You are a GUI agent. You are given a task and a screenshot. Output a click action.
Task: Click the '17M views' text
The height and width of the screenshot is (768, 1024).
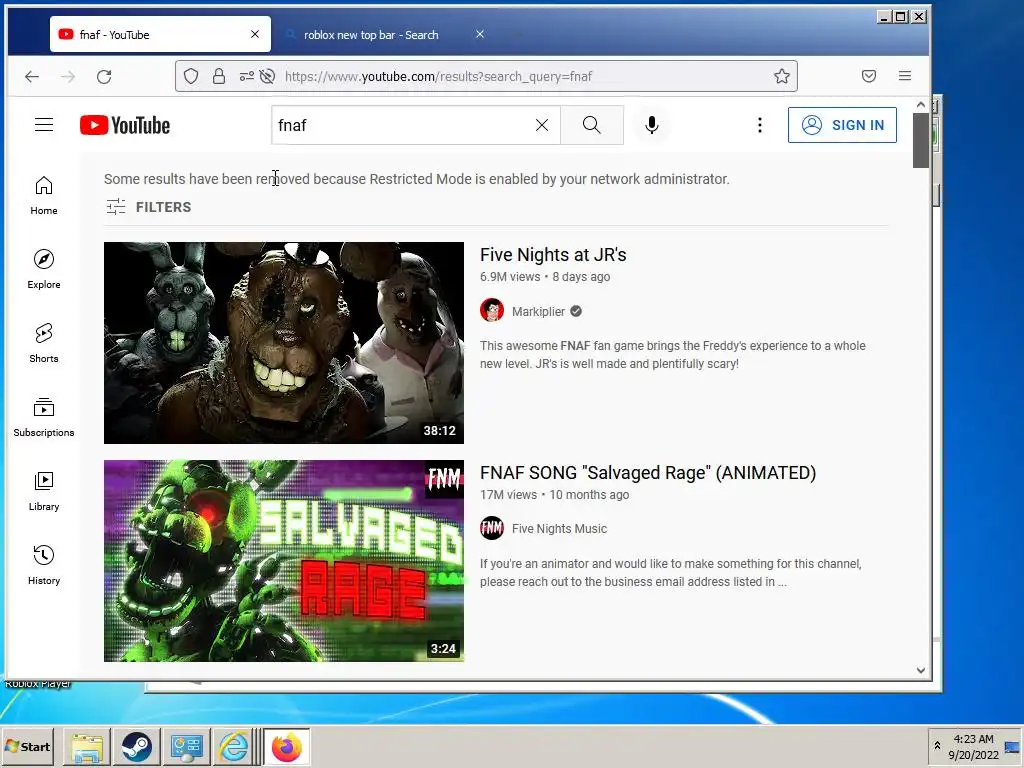tap(508, 495)
